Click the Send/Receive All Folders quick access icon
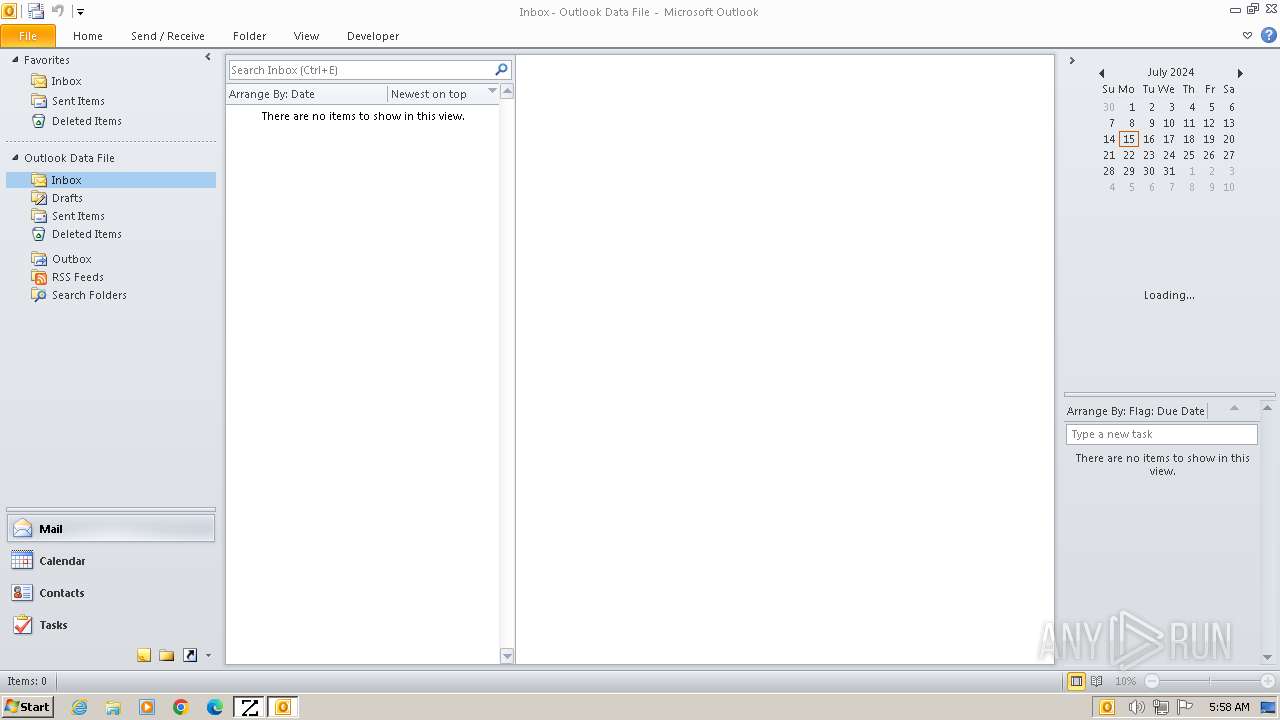The width and height of the screenshot is (1280, 720). (x=36, y=11)
